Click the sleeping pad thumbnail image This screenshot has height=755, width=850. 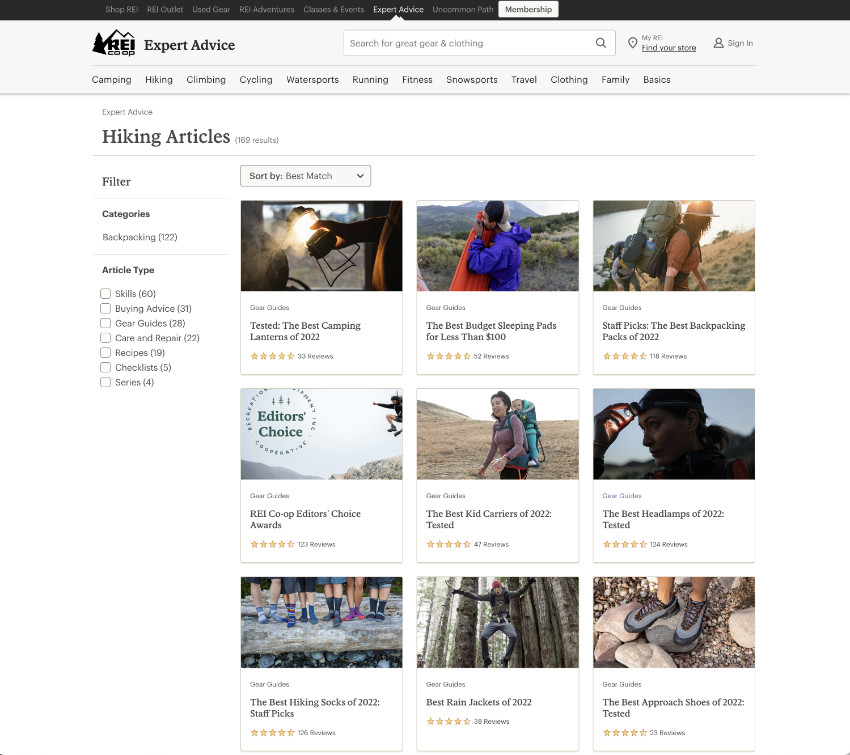[498, 246]
